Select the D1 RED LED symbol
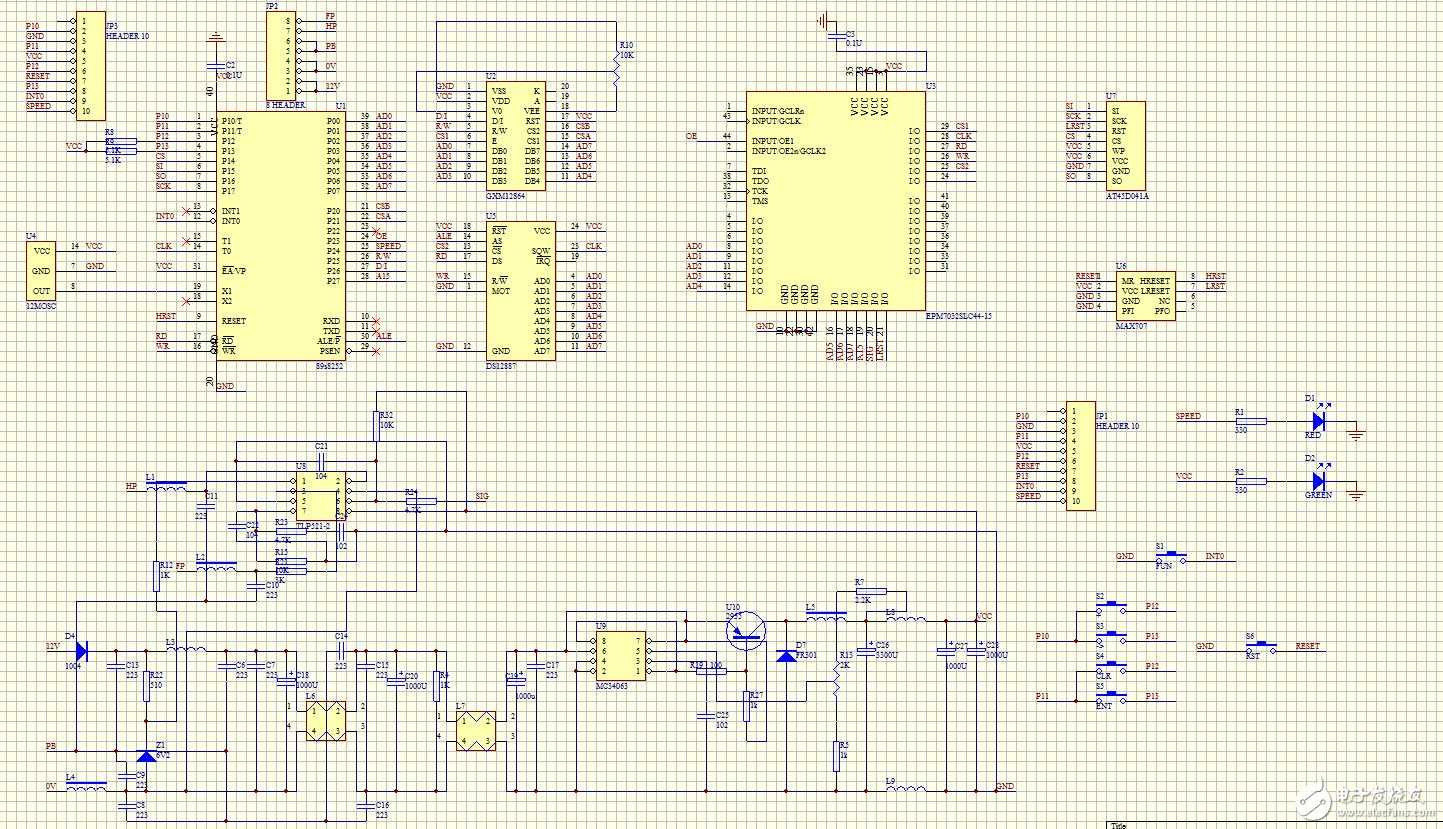Viewport: 1443px width, 829px height. [1318, 421]
